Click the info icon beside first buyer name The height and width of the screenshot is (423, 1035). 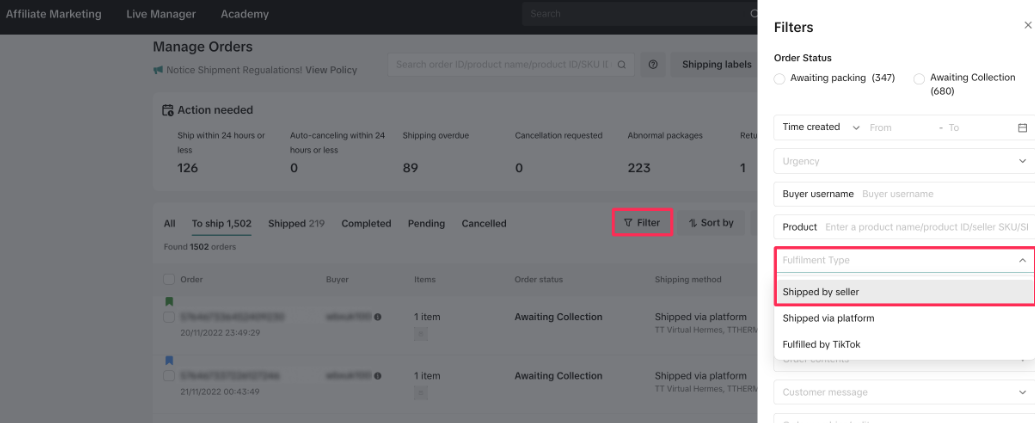[378, 317]
